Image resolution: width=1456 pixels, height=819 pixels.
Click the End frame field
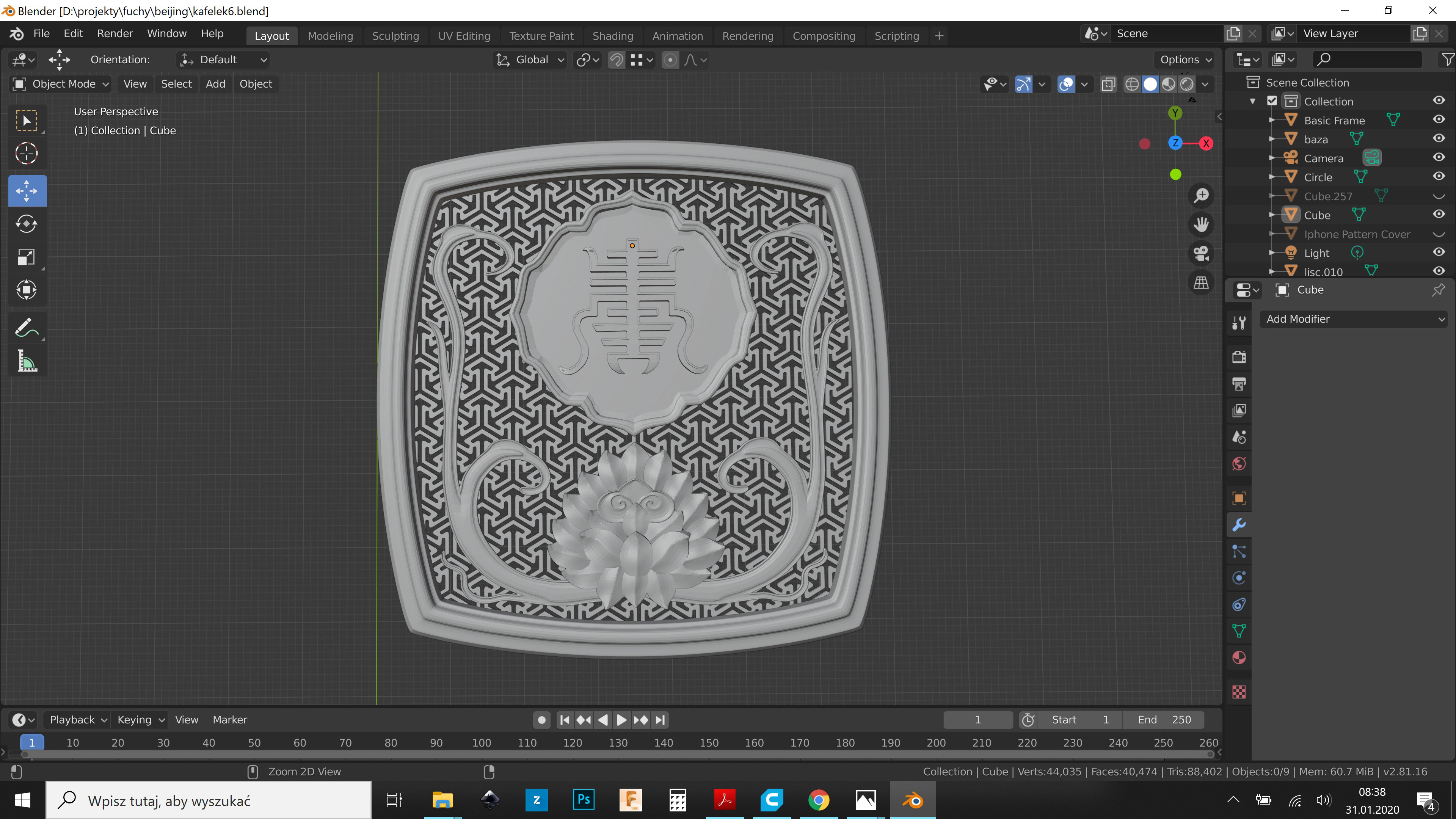(1164, 720)
